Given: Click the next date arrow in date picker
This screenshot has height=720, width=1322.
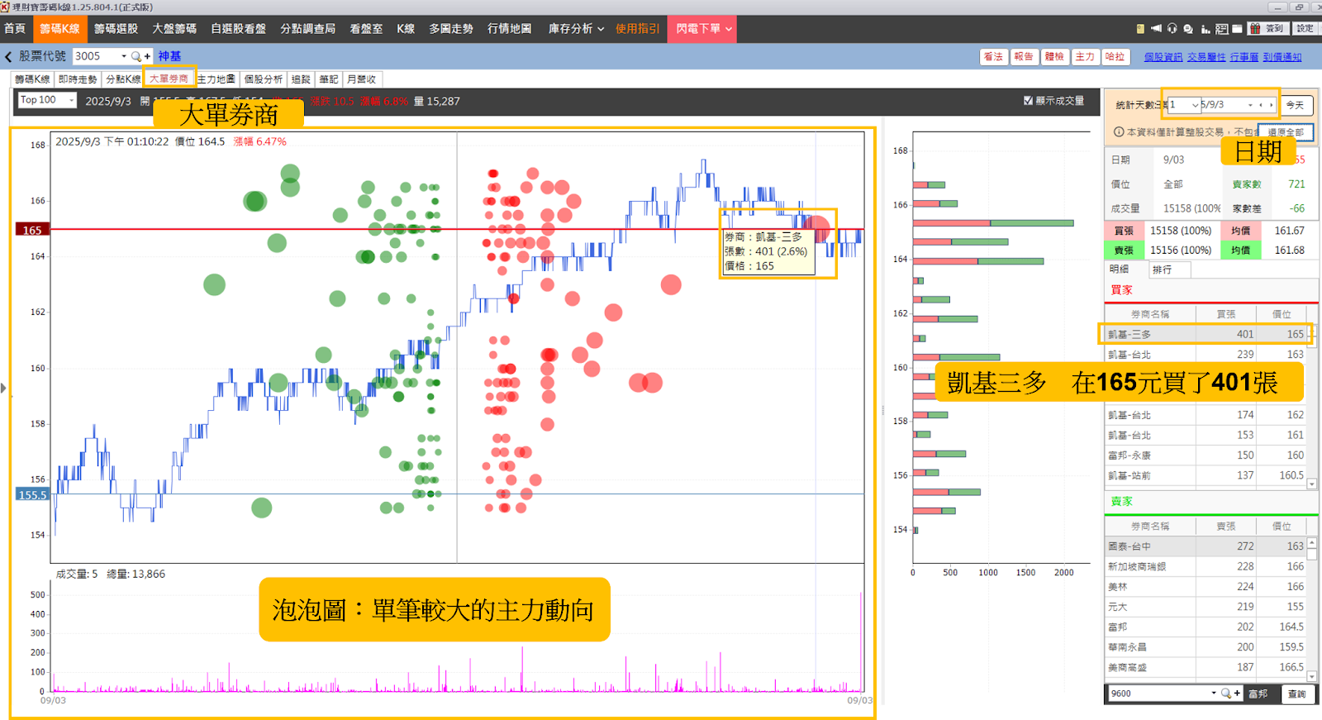Looking at the screenshot, I should coord(1271,105).
